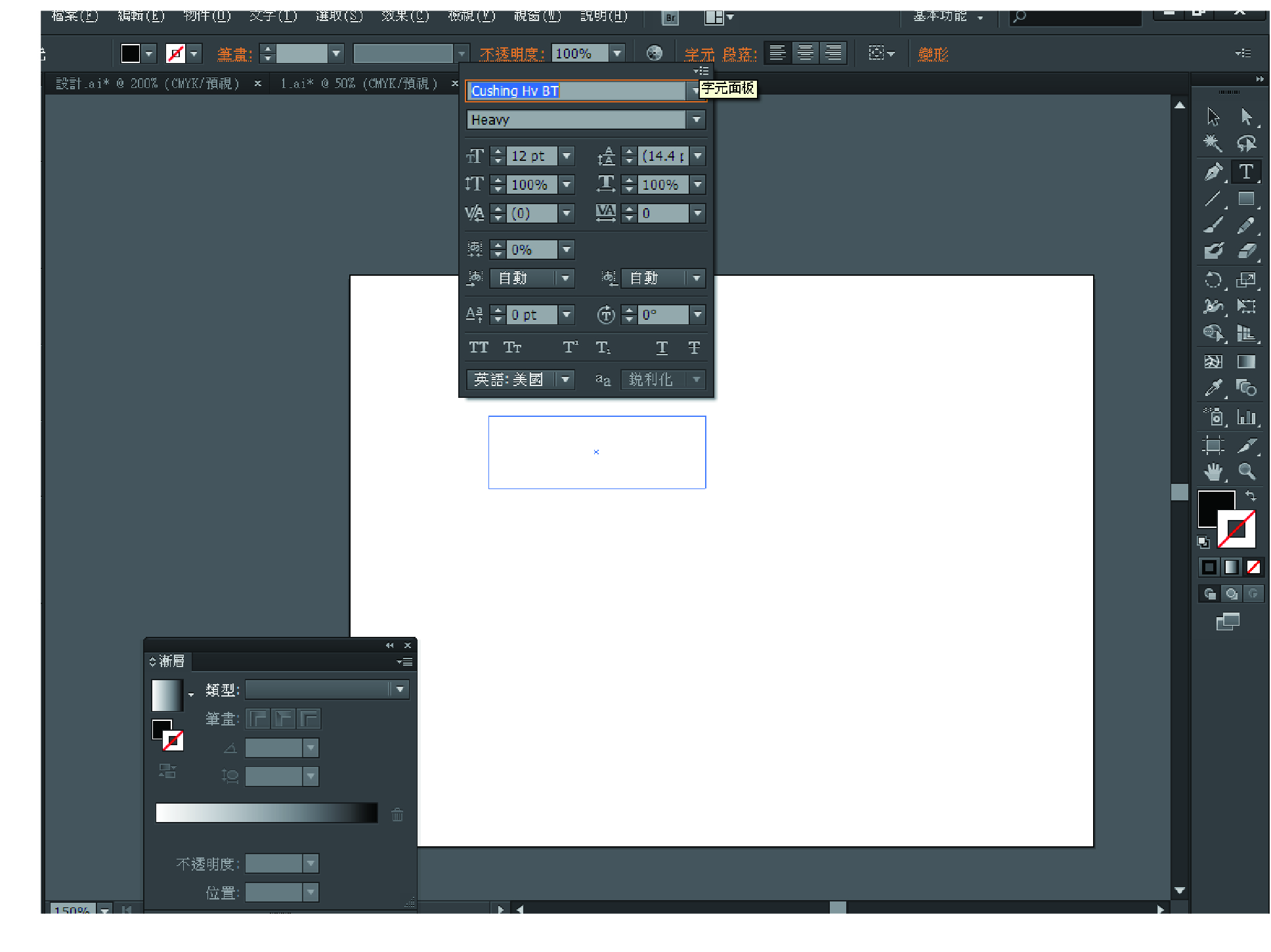Open the Heavy font style dropdown
The image size is (1271, 952).
[x=697, y=119]
